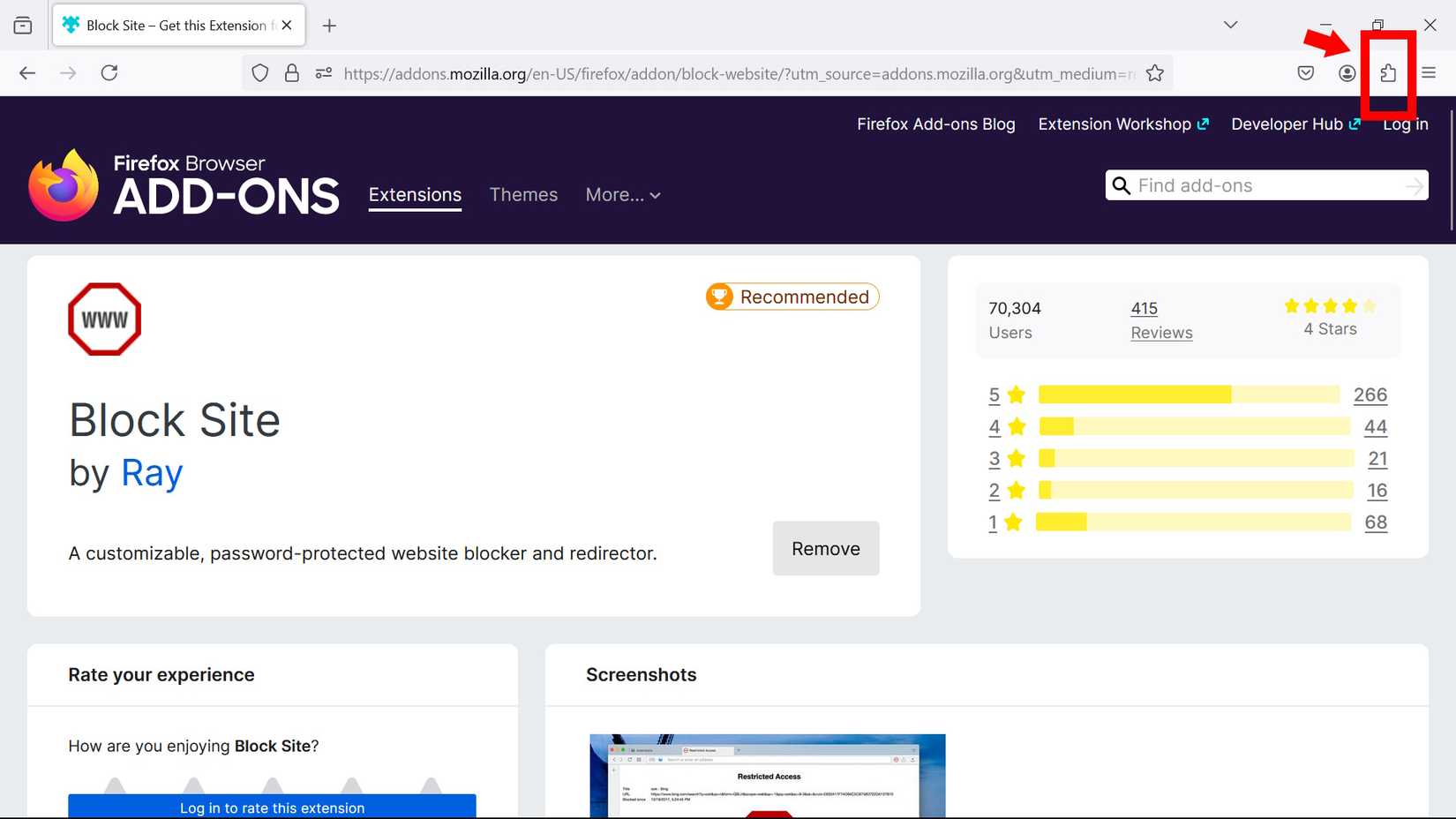The height and width of the screenshot is (819, 1456).
Task: Click the 5-star rating bar
Action: point(1188,394)
